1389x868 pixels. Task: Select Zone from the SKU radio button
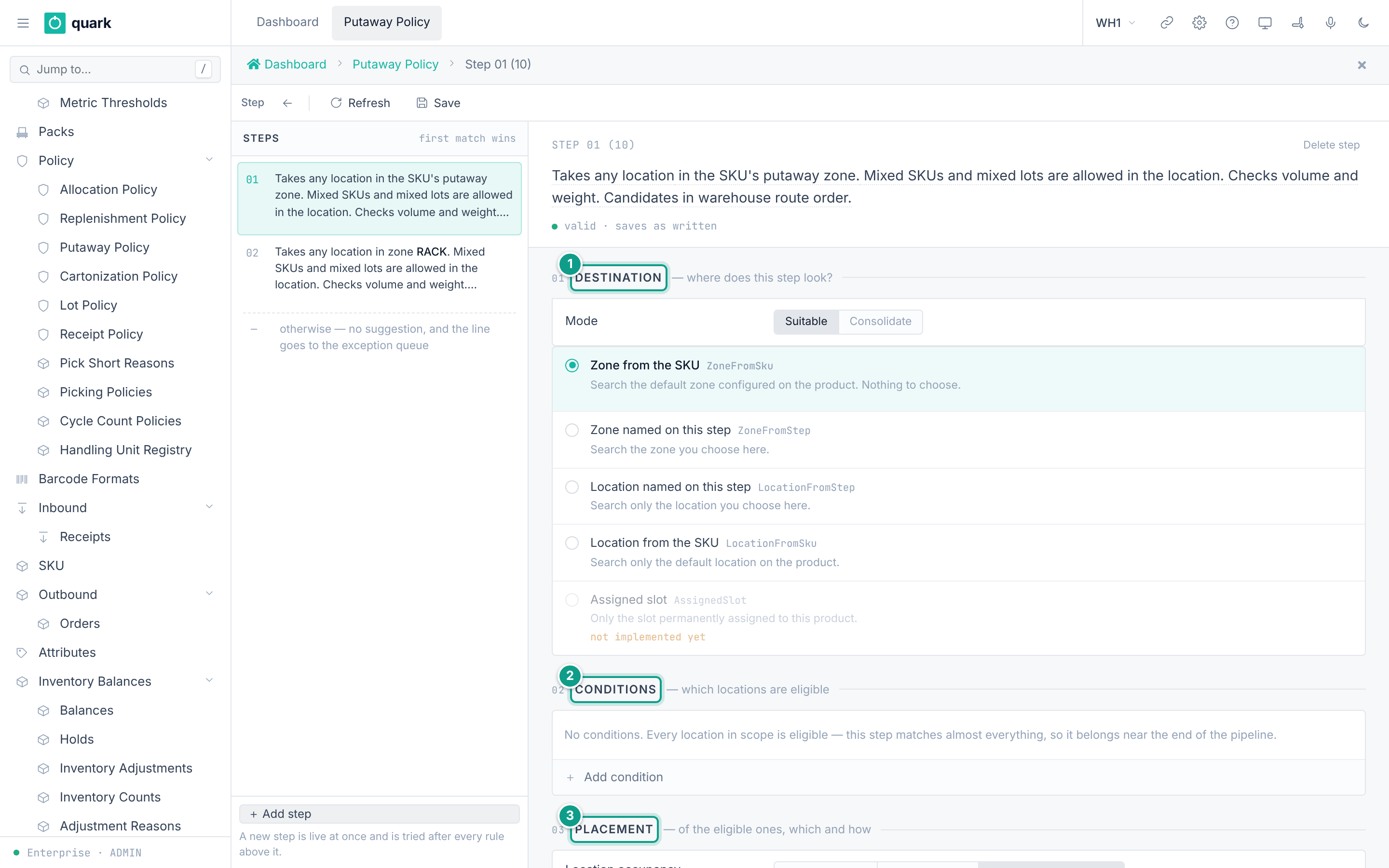[572, 365]
